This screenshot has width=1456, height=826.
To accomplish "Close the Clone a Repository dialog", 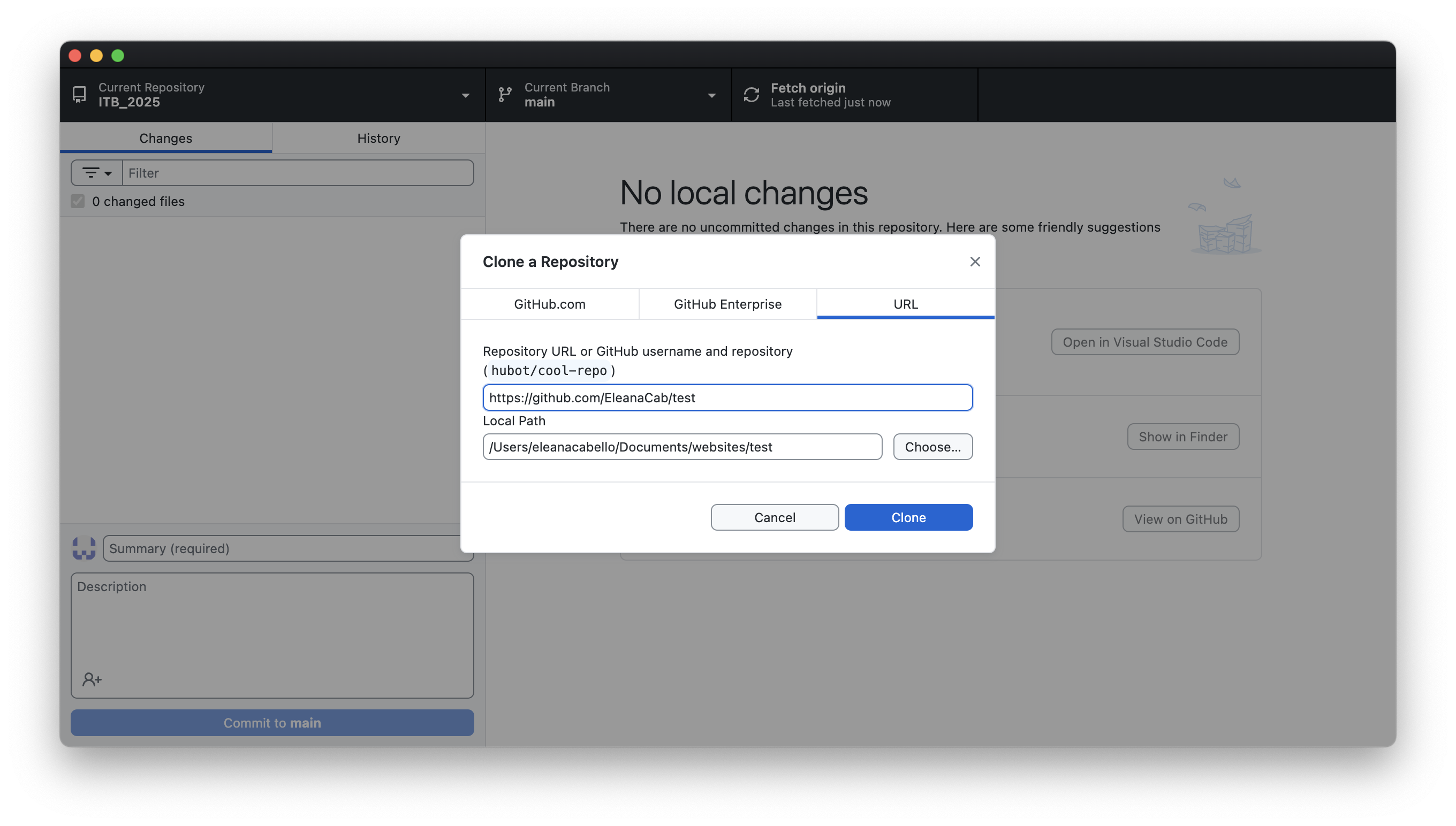I will (975, 262).
